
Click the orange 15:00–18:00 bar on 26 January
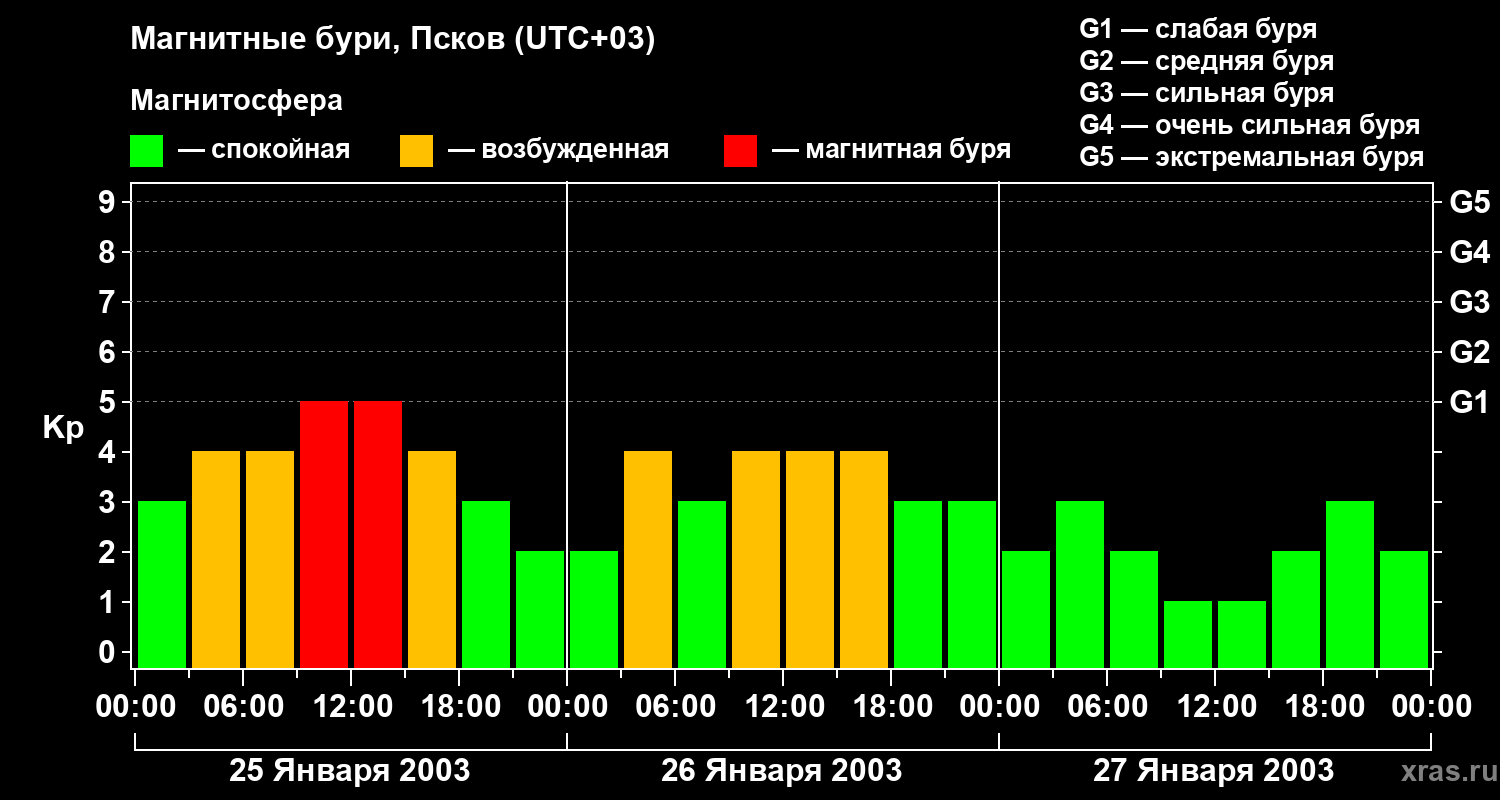(864, 559)
